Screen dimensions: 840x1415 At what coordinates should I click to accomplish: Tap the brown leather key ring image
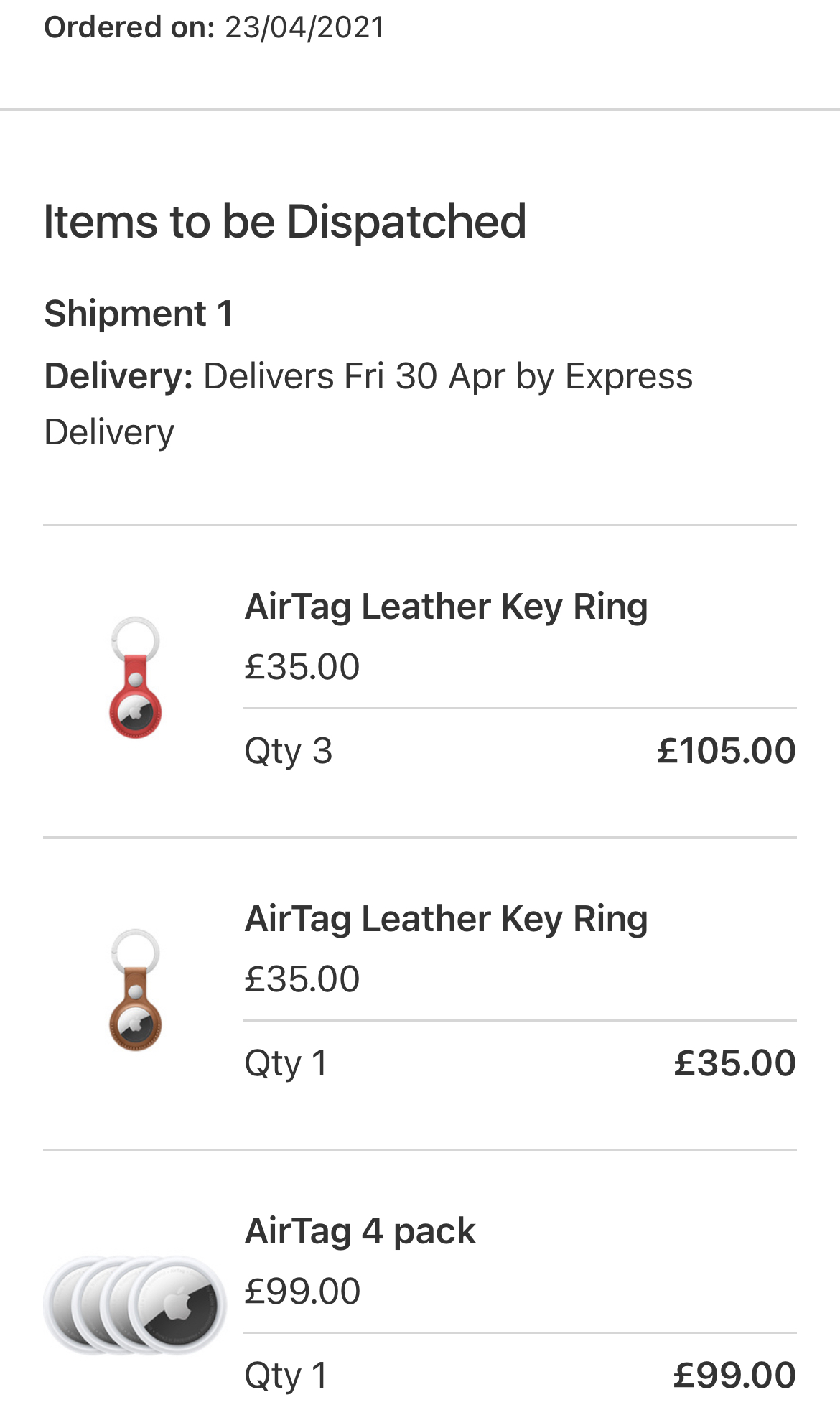pos(135,990)
